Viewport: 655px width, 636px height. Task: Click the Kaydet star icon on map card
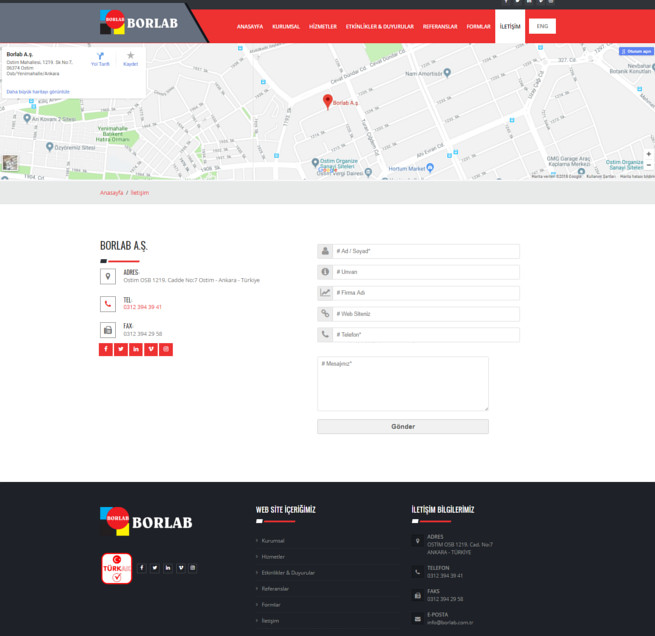(x=131, y=59)
